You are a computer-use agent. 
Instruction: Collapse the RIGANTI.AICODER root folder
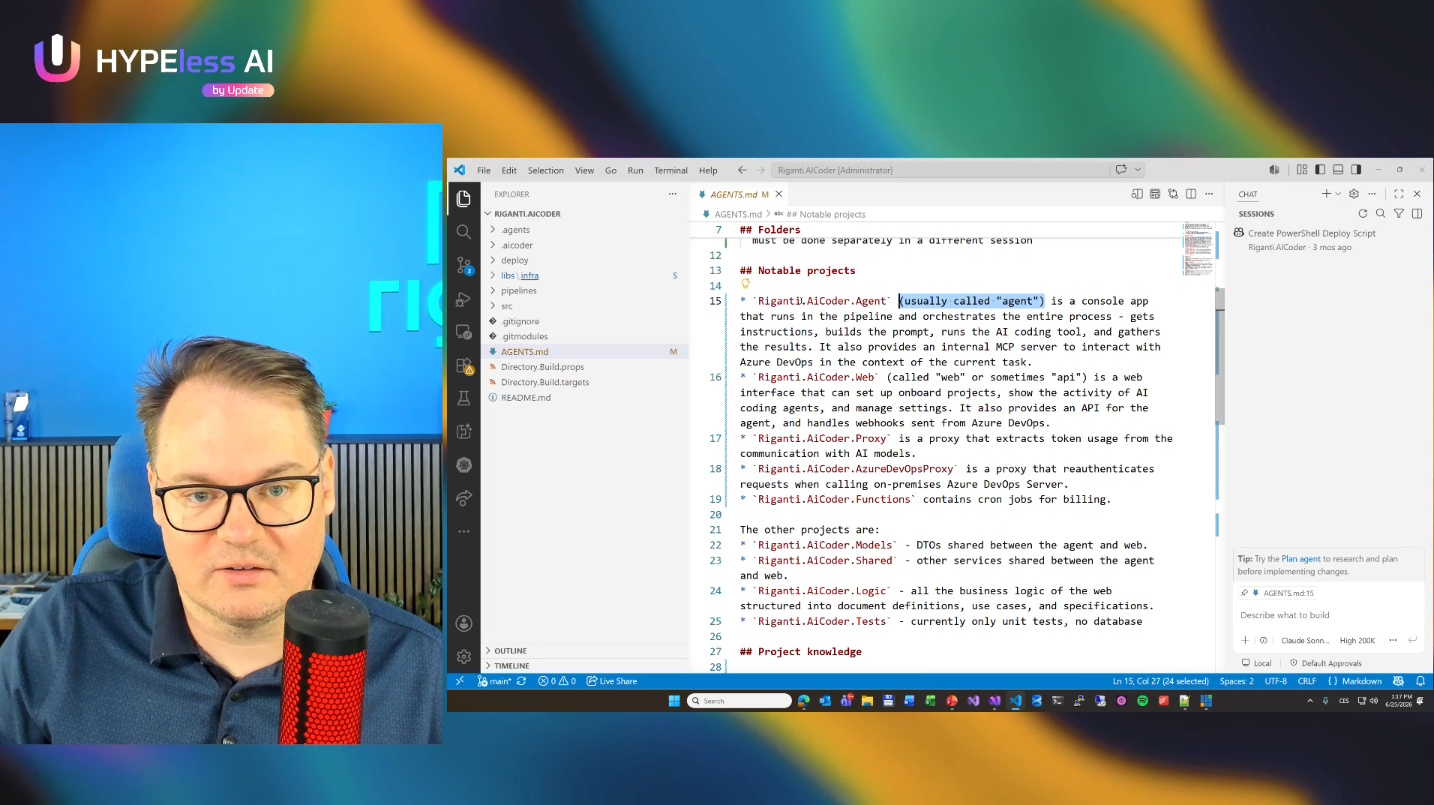pos(585,213)
